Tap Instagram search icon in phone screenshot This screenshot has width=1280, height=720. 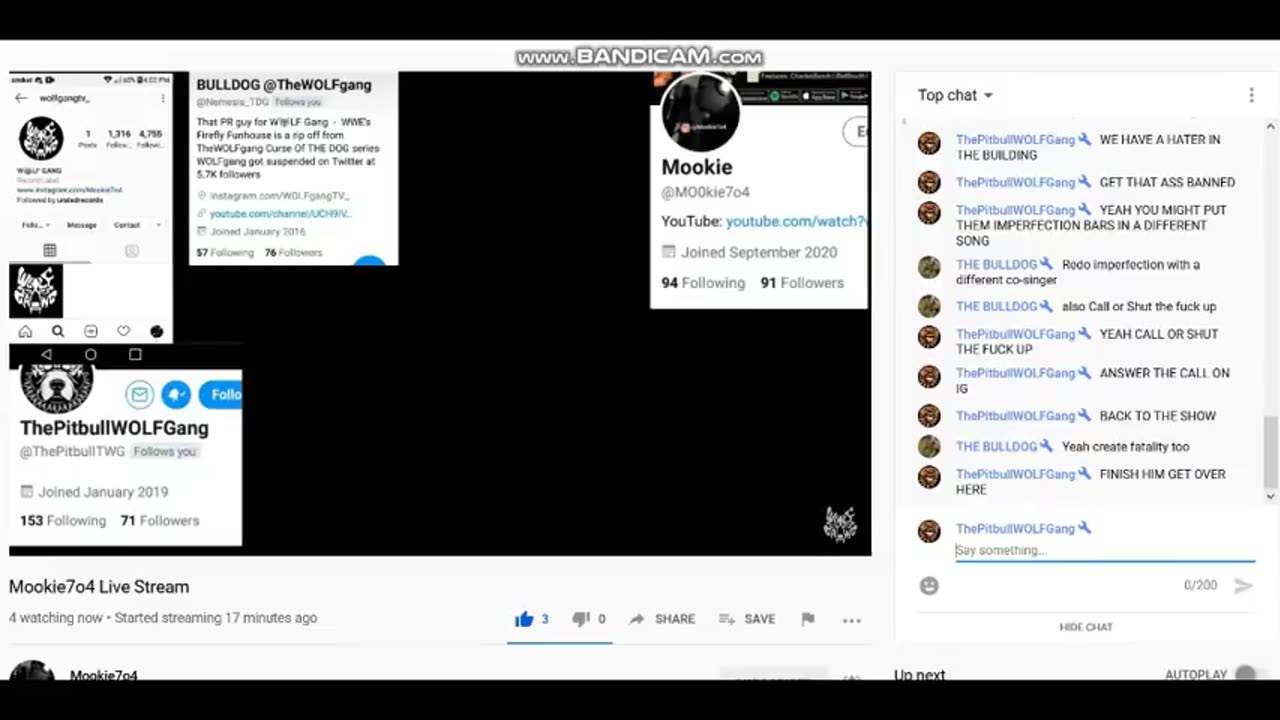[58, 332]
